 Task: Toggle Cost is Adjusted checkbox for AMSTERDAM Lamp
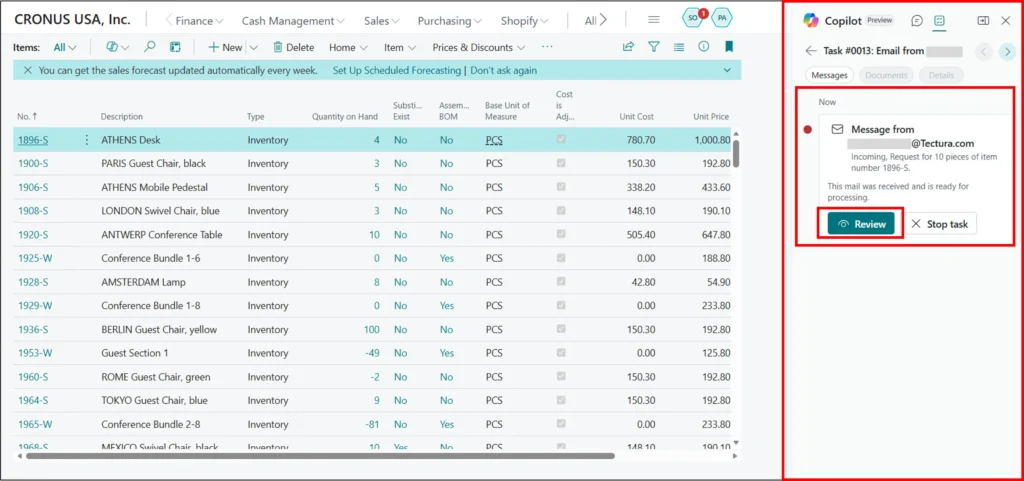point(561,282)
